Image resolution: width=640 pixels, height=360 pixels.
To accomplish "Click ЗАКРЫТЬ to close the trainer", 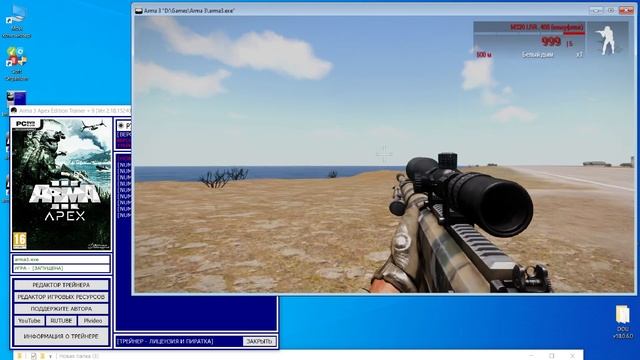I will click(x=259, y=341).
